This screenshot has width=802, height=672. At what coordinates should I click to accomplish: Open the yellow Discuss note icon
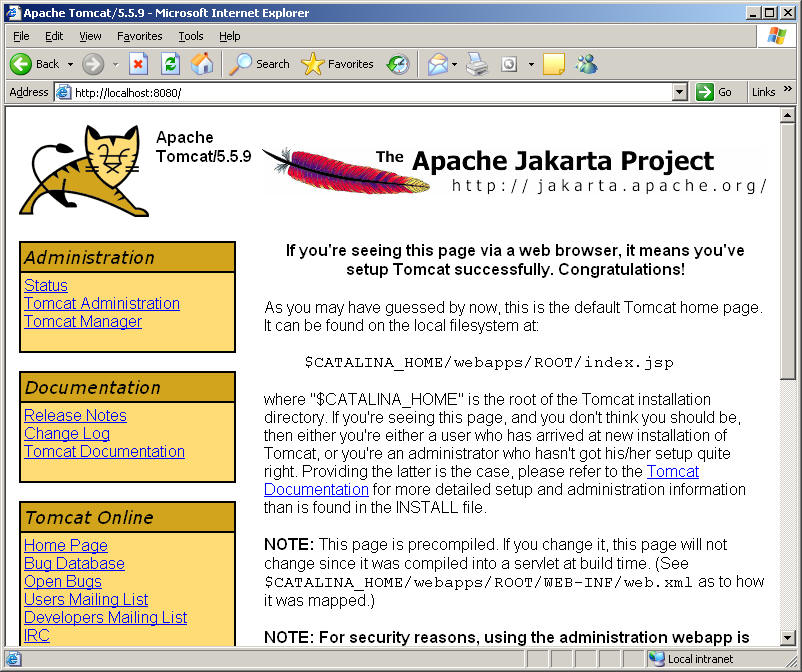point(554,64)
